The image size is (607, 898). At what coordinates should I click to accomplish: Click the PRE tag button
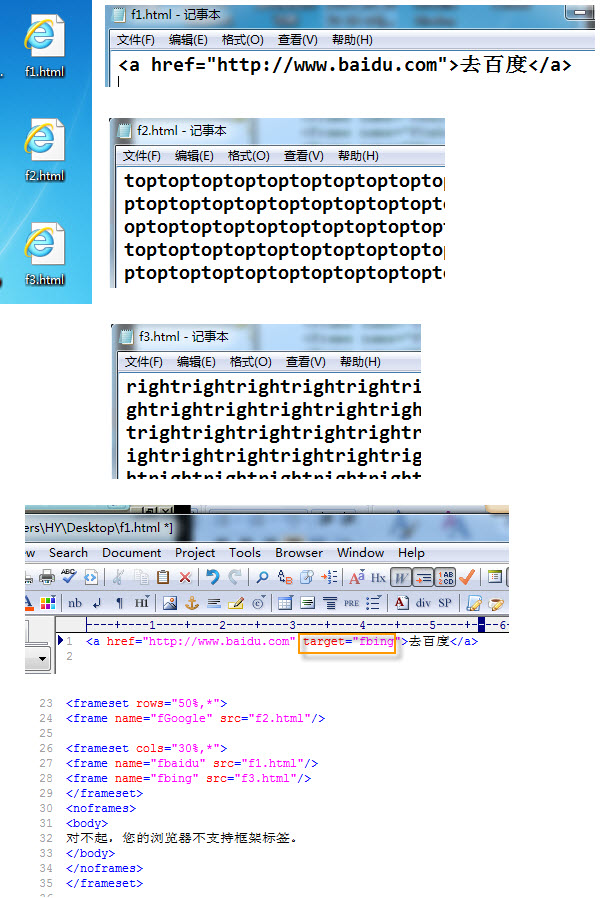351,603
